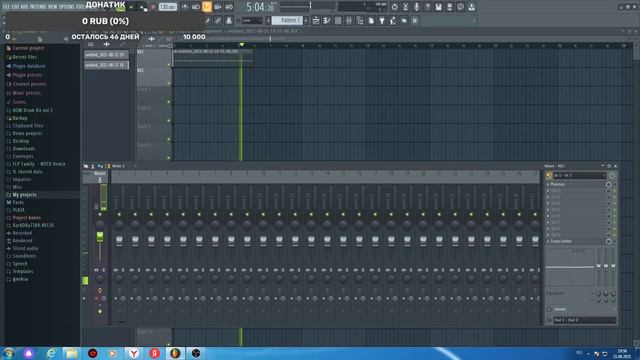640x360 pixels.
Task: Open mixer input In 1 - In 2 dropdown
Action: (x=580, y=176)
